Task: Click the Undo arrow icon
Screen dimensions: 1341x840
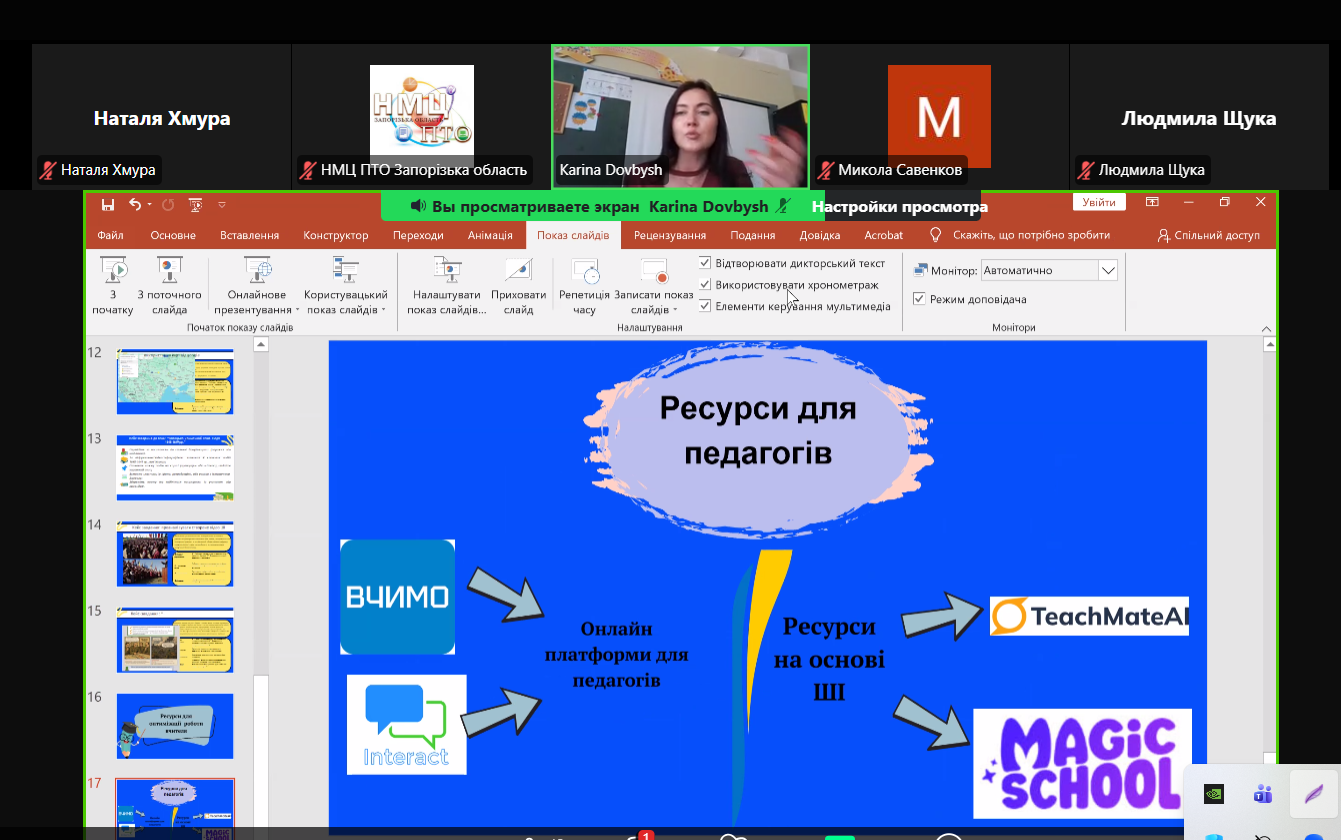Action: (x=135, y=205)
